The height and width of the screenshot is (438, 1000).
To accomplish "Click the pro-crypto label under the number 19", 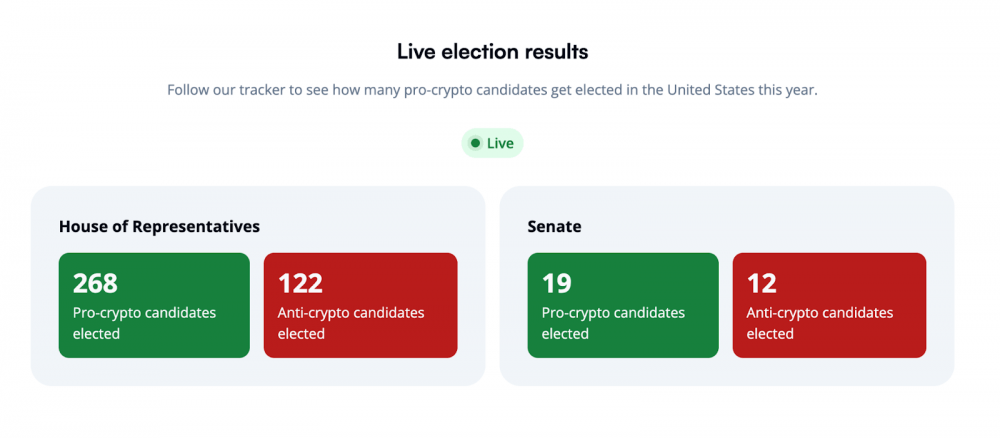I will coord(613,323).
